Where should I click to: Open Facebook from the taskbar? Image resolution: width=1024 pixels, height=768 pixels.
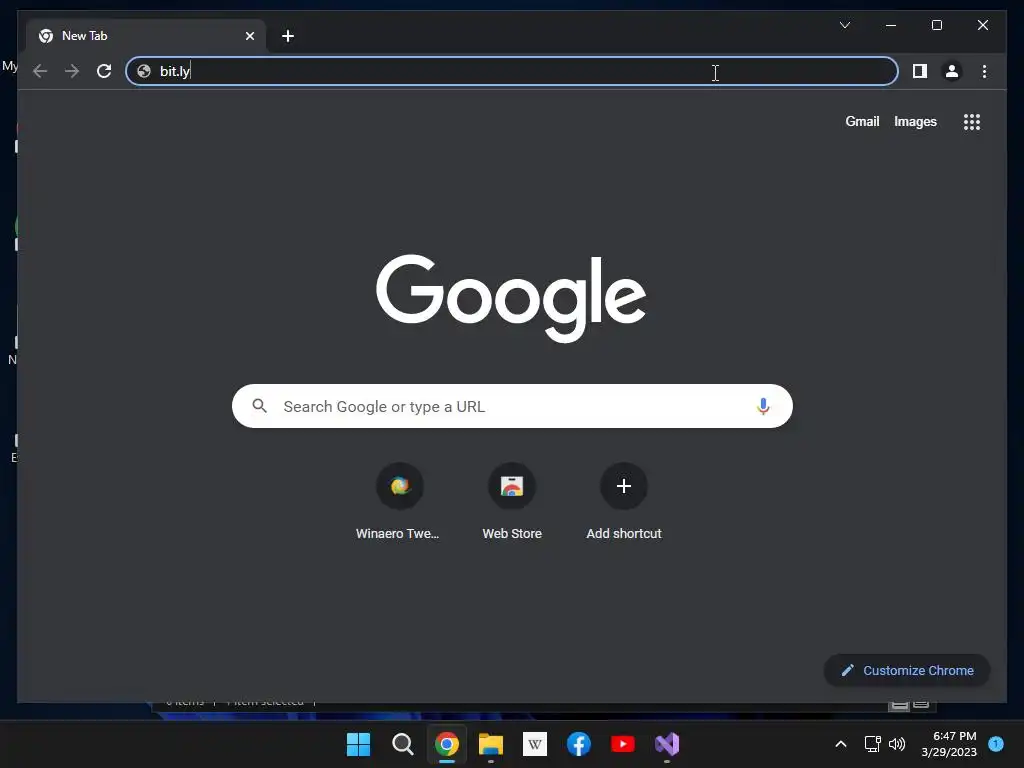point(579,744)
